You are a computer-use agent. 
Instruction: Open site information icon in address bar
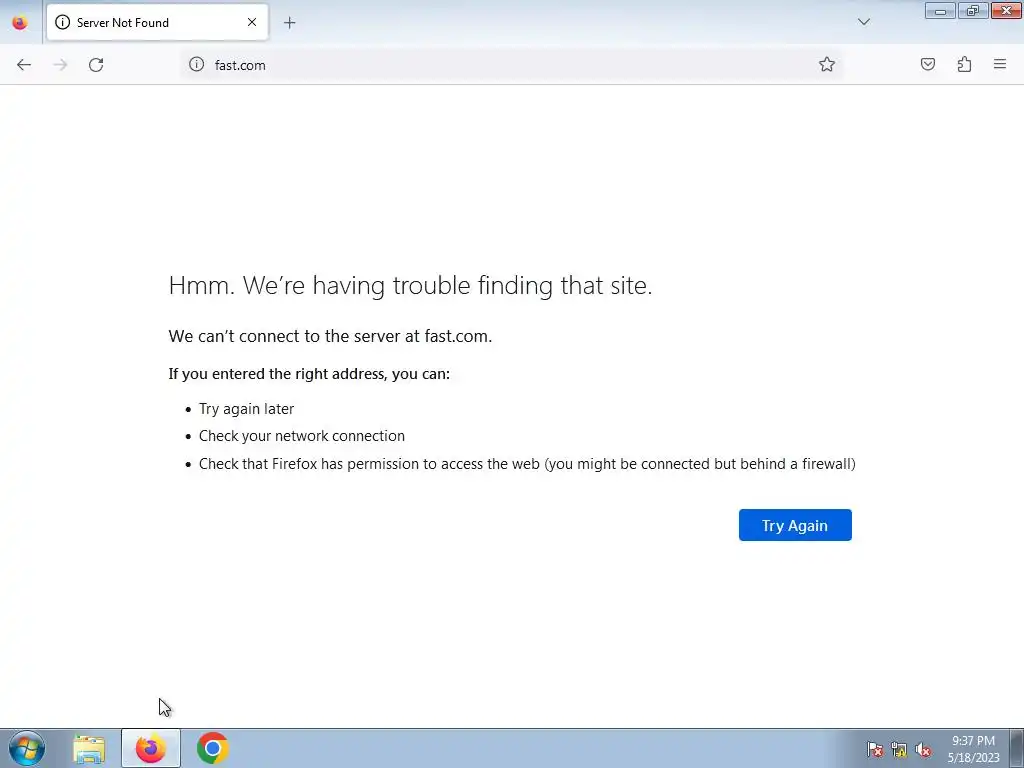pos(197,64)
